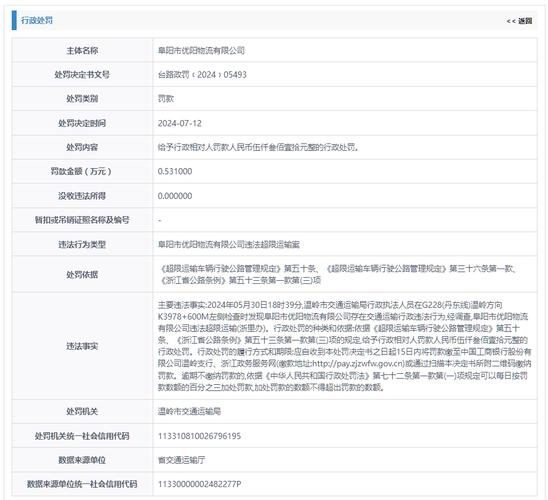
Task: Select the 0.000000 confiscated amount
Action: point(175,196)
